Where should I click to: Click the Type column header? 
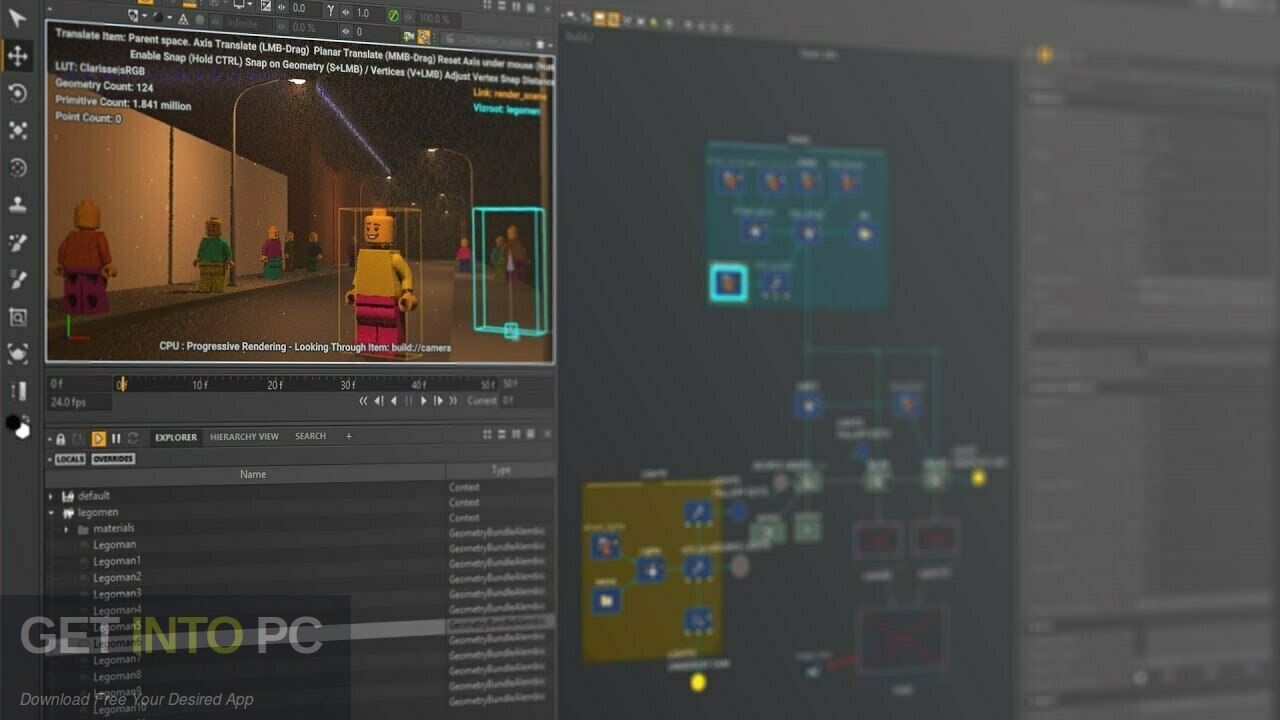501,470
